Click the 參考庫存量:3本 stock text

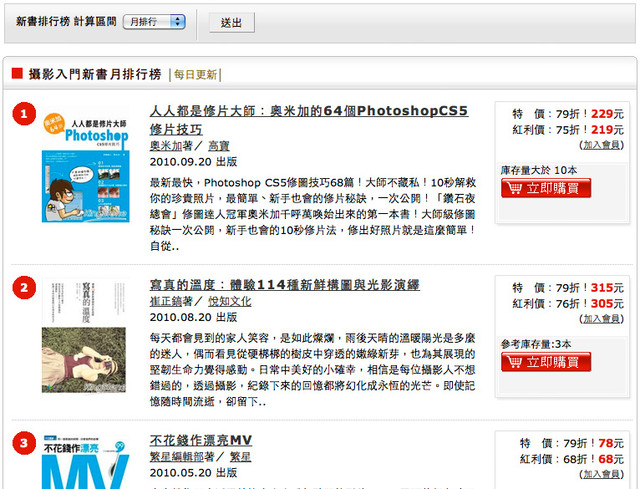tap(536, 344)
